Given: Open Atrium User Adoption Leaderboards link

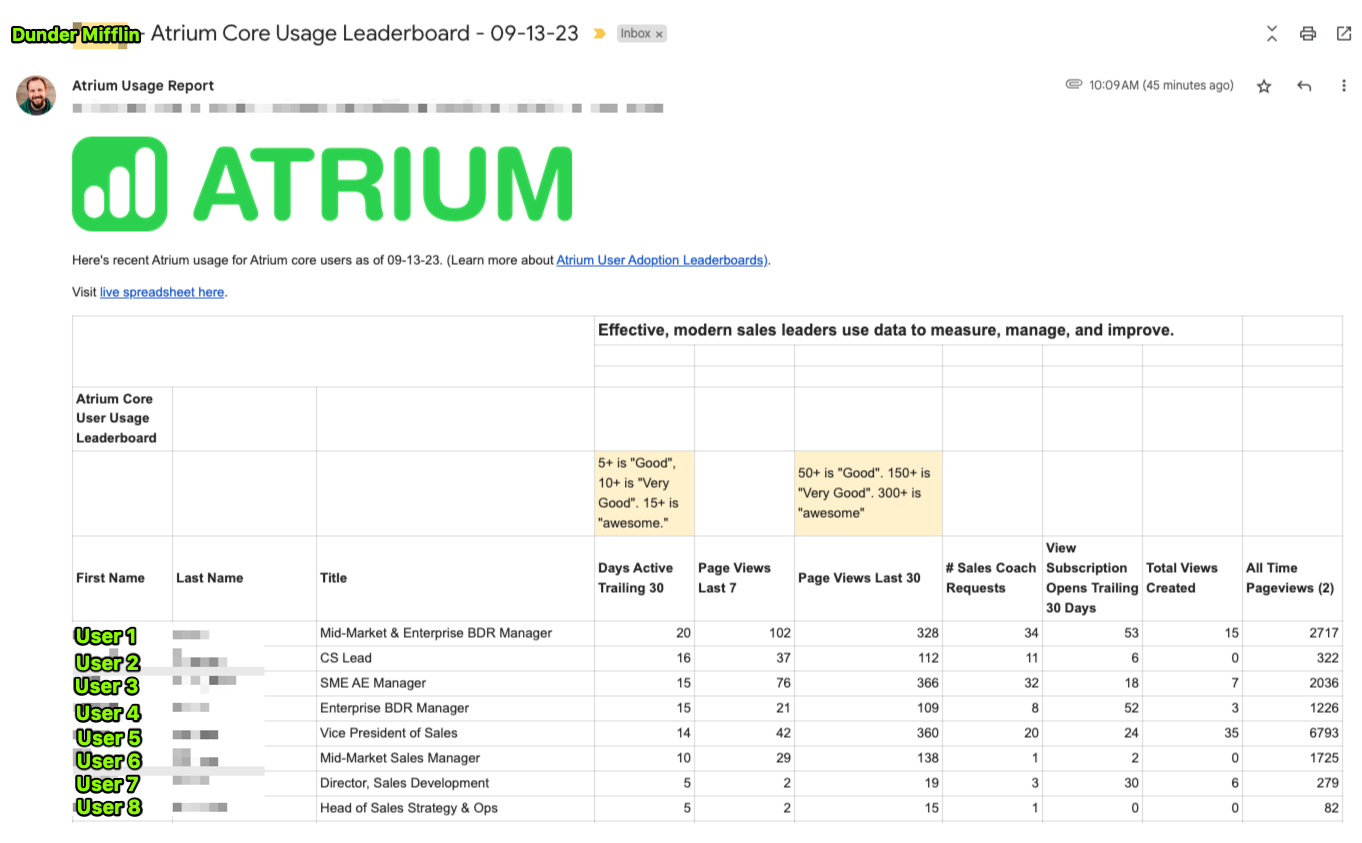Looking at the screenshot, I should (662, 260).
